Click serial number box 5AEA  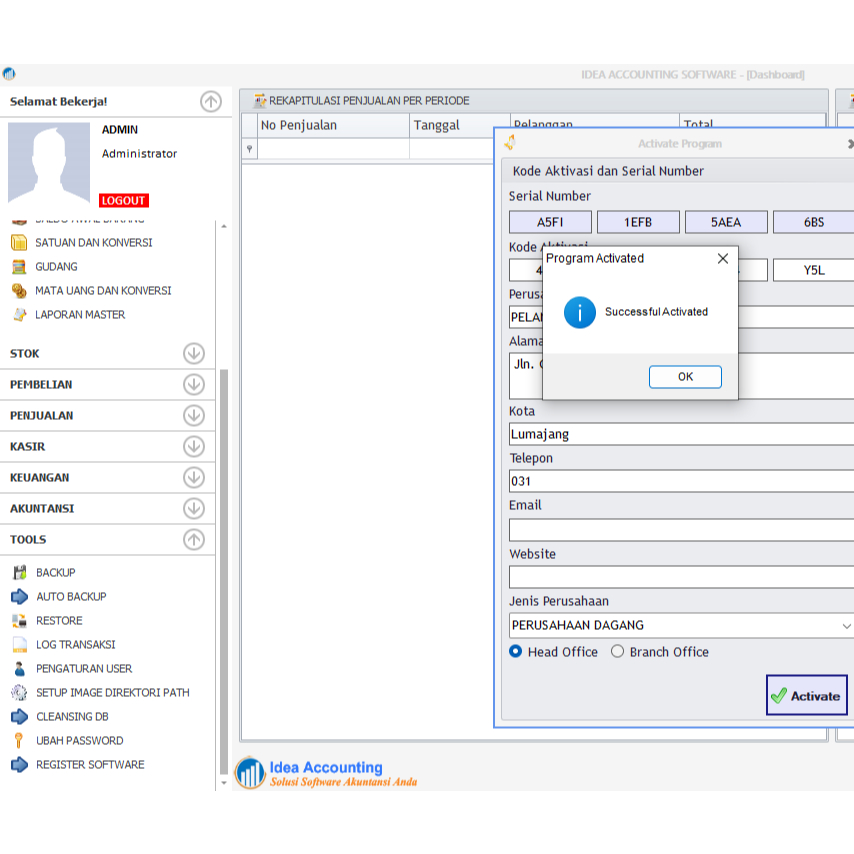click(726, 222)
